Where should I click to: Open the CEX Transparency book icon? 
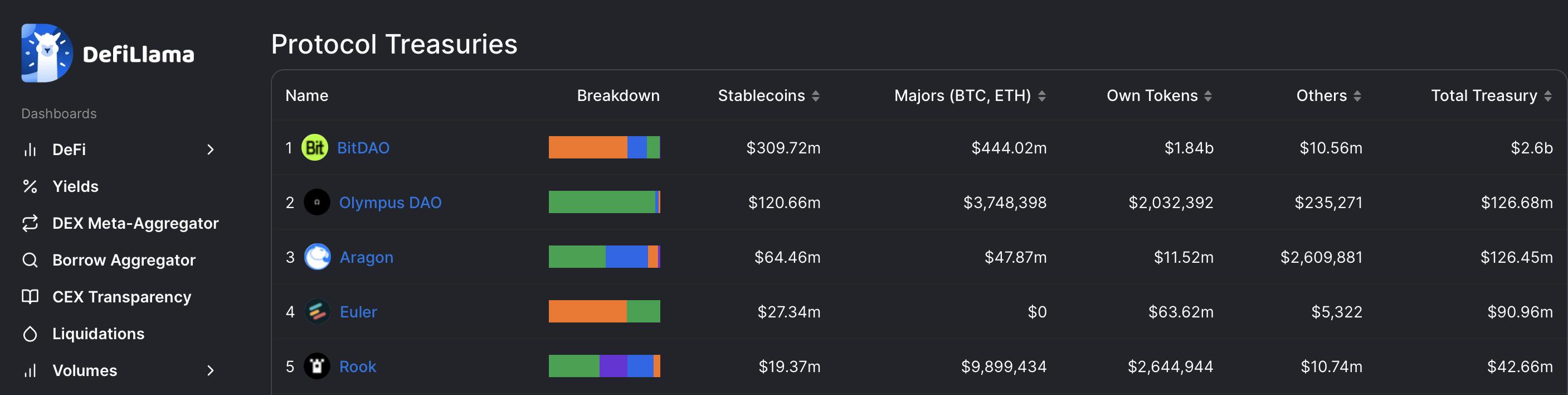(31, 297)
